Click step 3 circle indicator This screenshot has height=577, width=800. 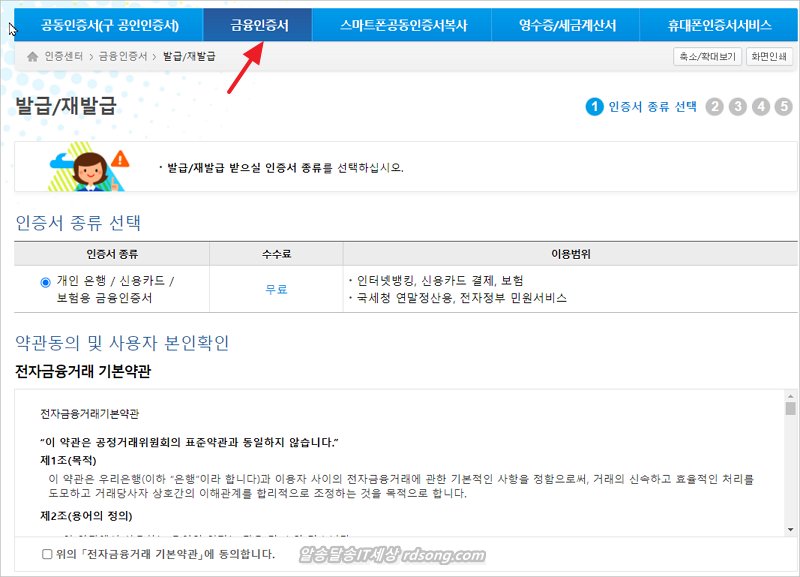click(x=738, y=107)
